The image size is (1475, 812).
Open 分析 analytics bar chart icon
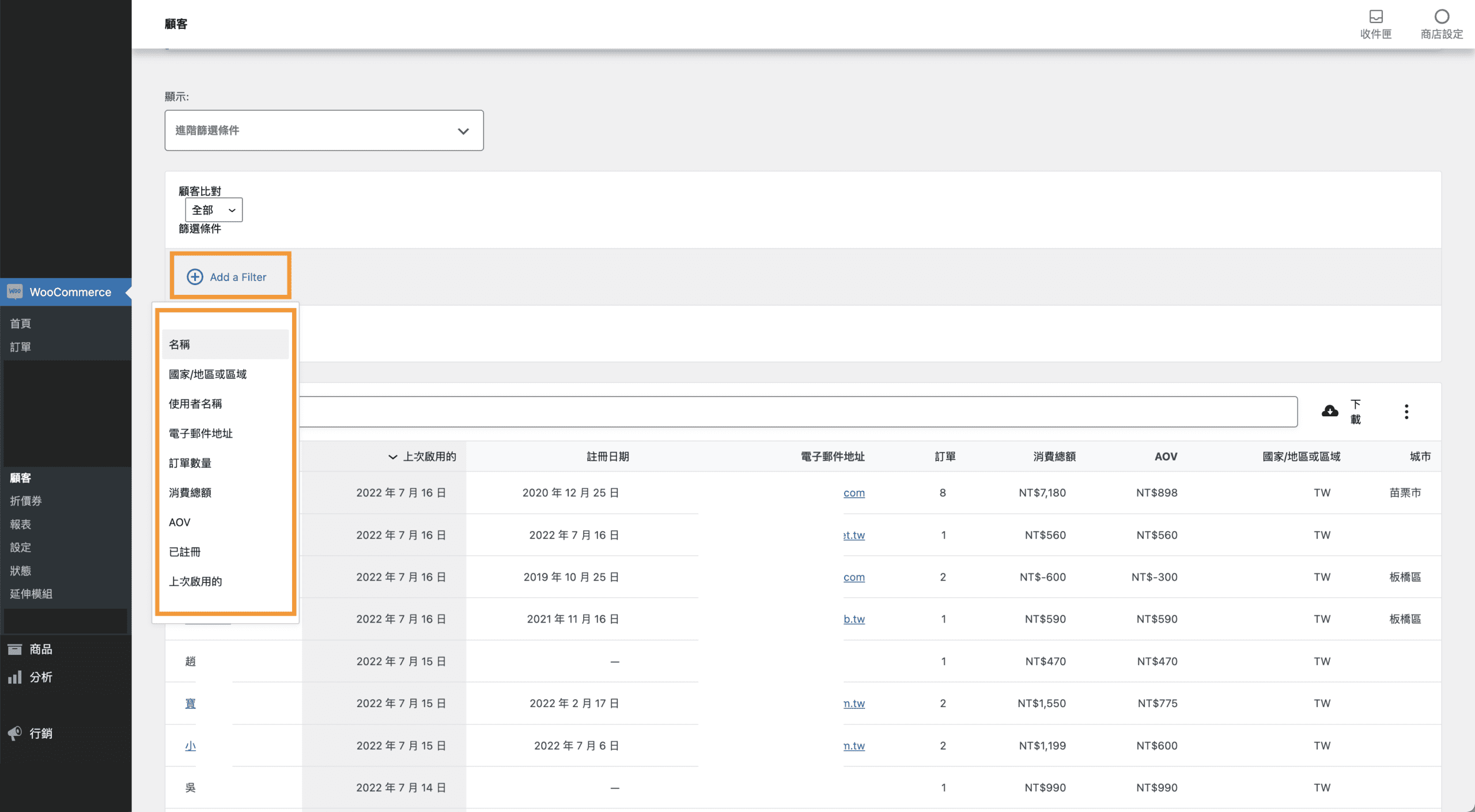[15, 677]
